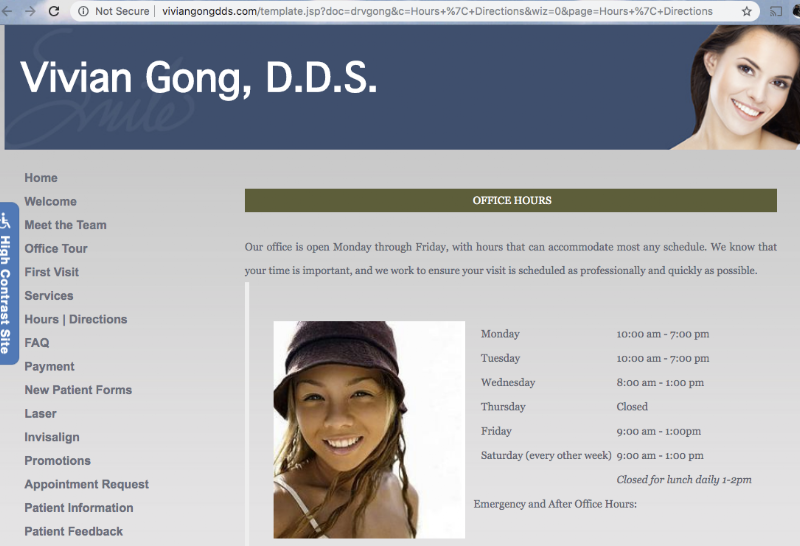Open Meet the Team page

click(x=65, y=225)
